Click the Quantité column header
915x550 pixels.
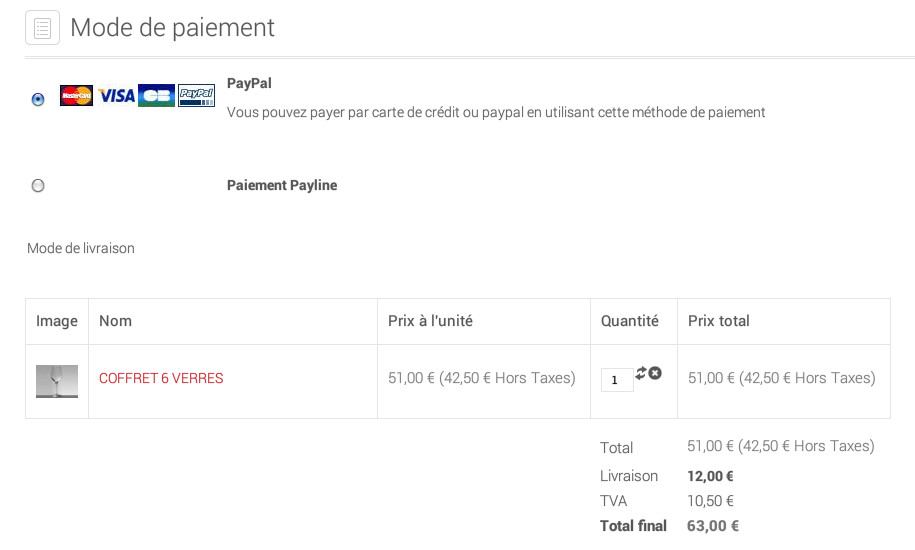pos(630,321)
